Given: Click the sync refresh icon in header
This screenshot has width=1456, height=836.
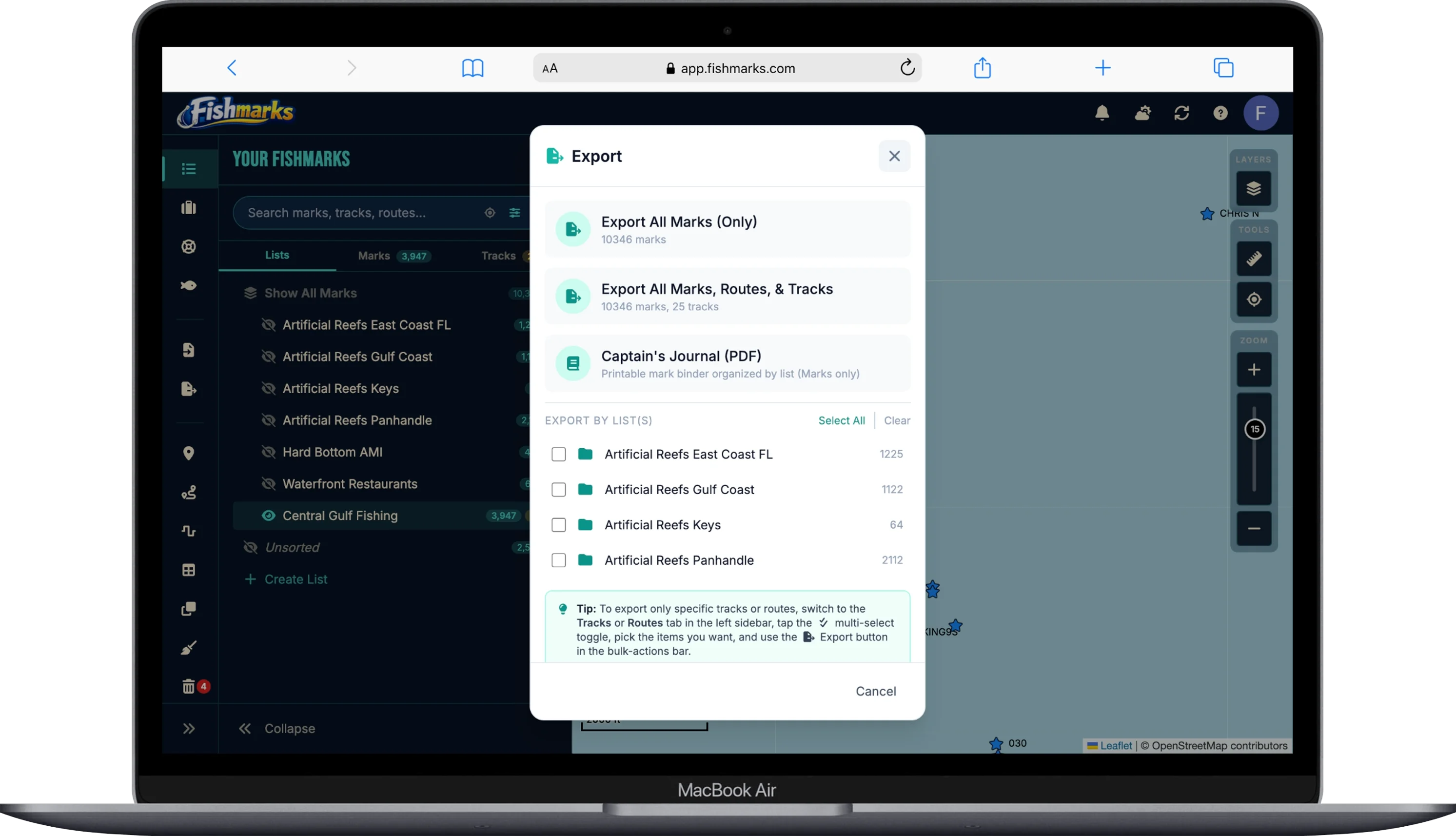Looking at the screenshot, I should (x=1181, y=113).
